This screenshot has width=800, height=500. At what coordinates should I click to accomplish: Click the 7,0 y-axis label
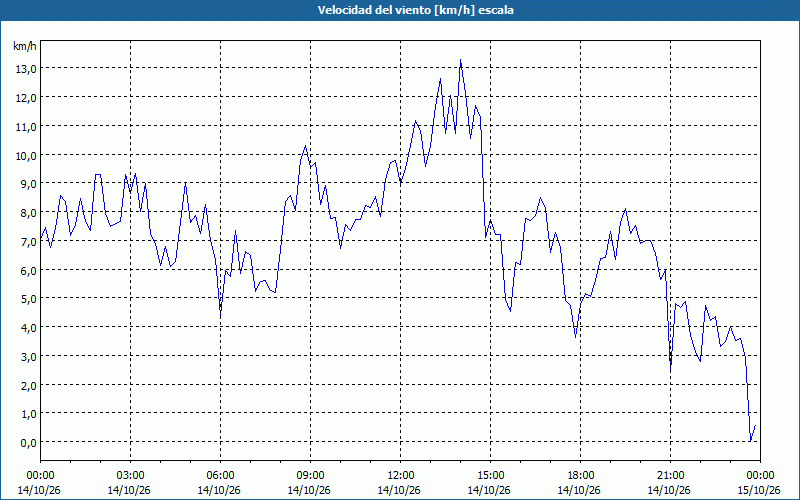28,242
